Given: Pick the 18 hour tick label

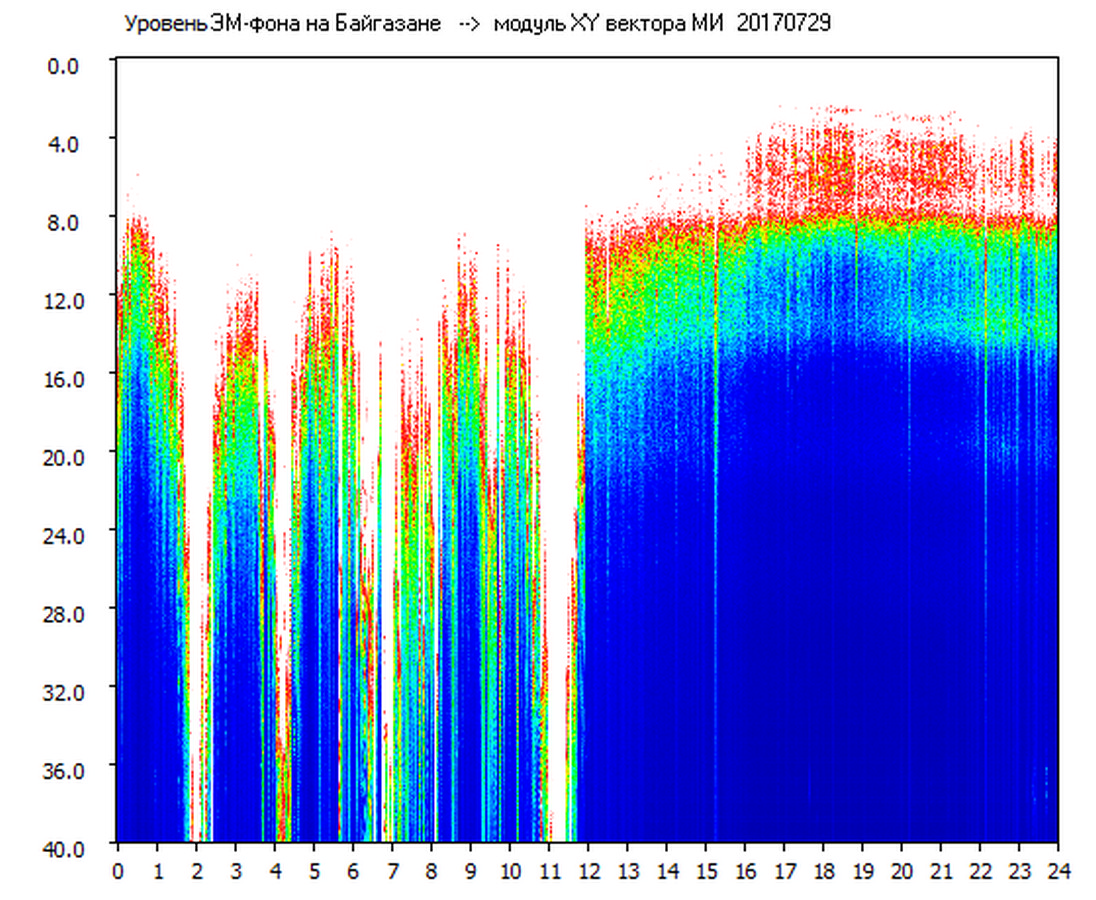Looking at the screenshot, I should pyautogui.click(x=823, y=870).
